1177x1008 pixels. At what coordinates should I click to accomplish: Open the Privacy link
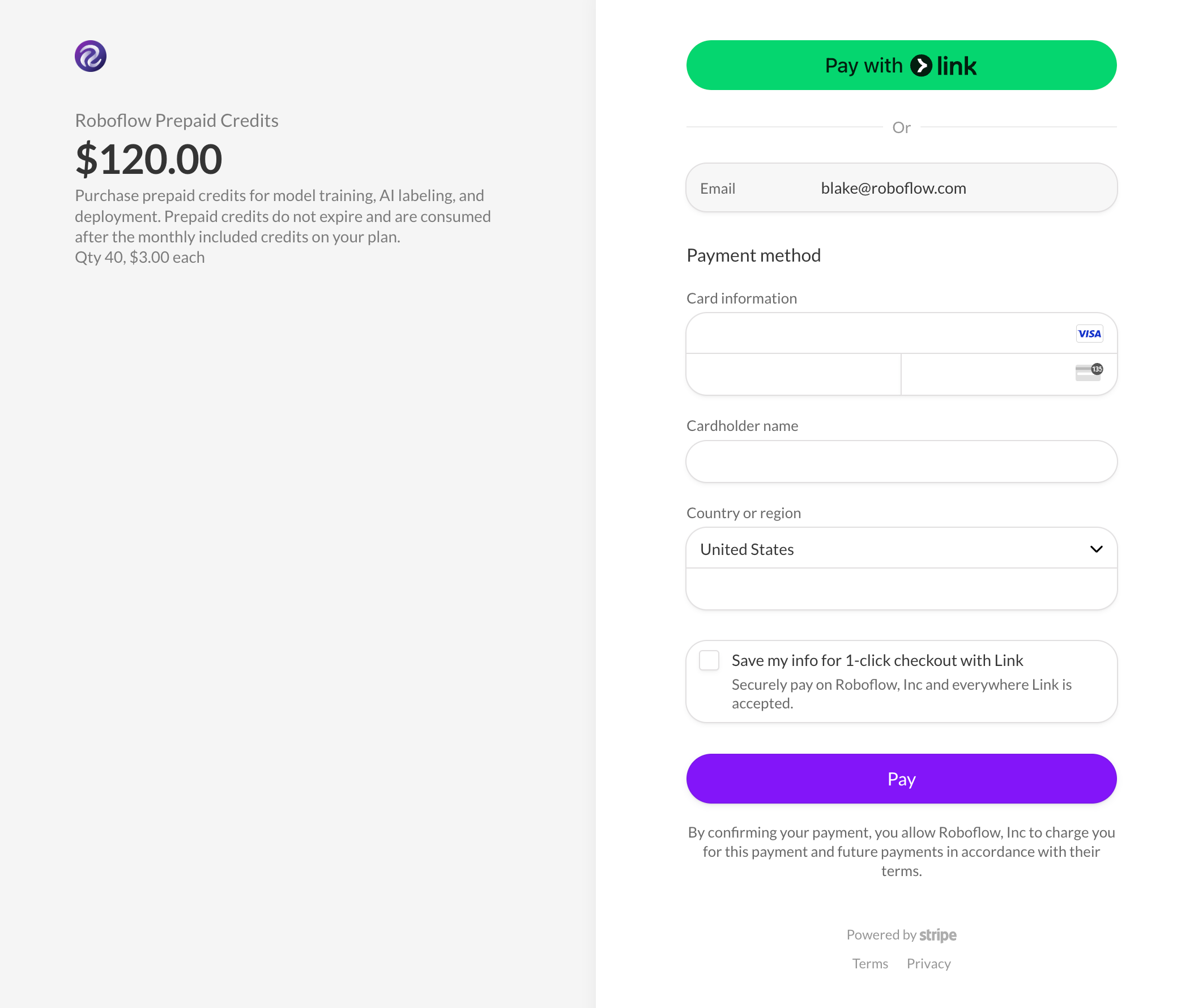tap(928, 964)
